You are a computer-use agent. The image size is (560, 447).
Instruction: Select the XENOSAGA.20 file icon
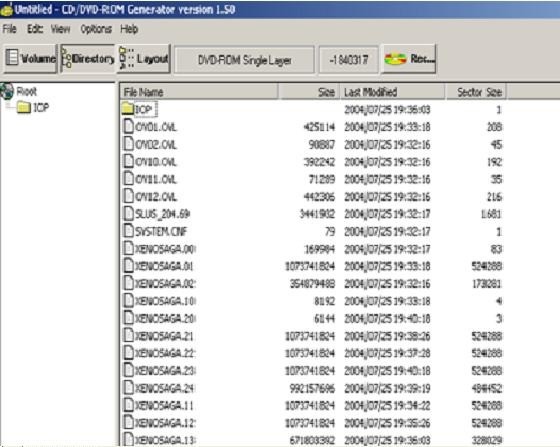click(128, 318)
